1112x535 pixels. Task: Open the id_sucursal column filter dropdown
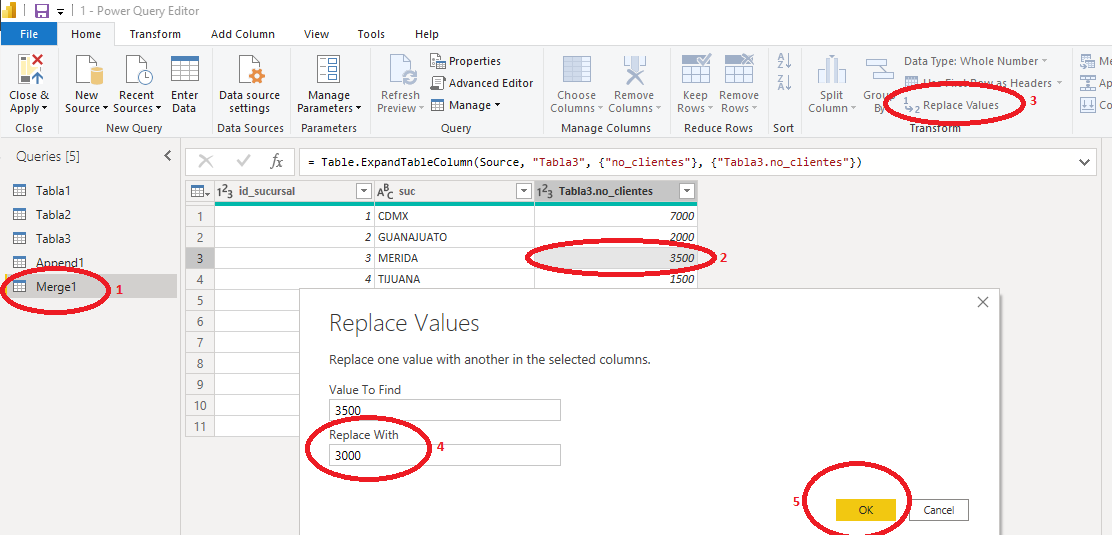[x=364, y=191]
